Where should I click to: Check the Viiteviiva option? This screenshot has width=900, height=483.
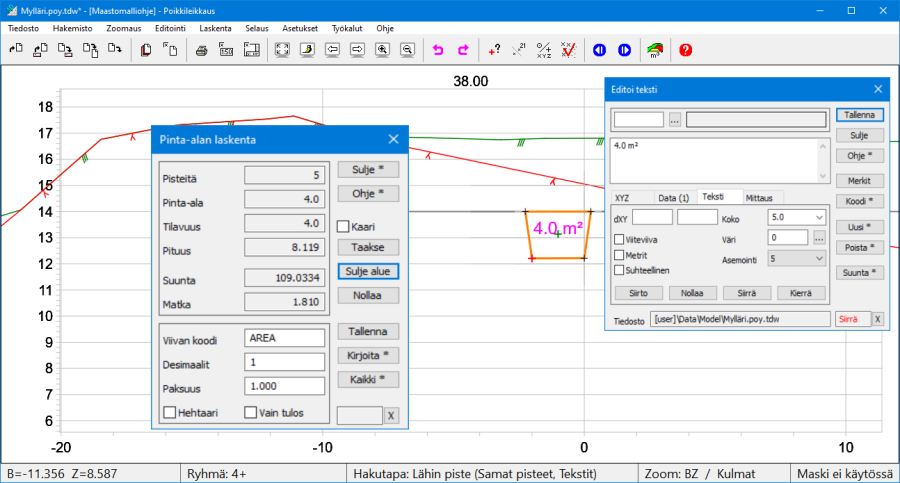click(x=619, y=240)
